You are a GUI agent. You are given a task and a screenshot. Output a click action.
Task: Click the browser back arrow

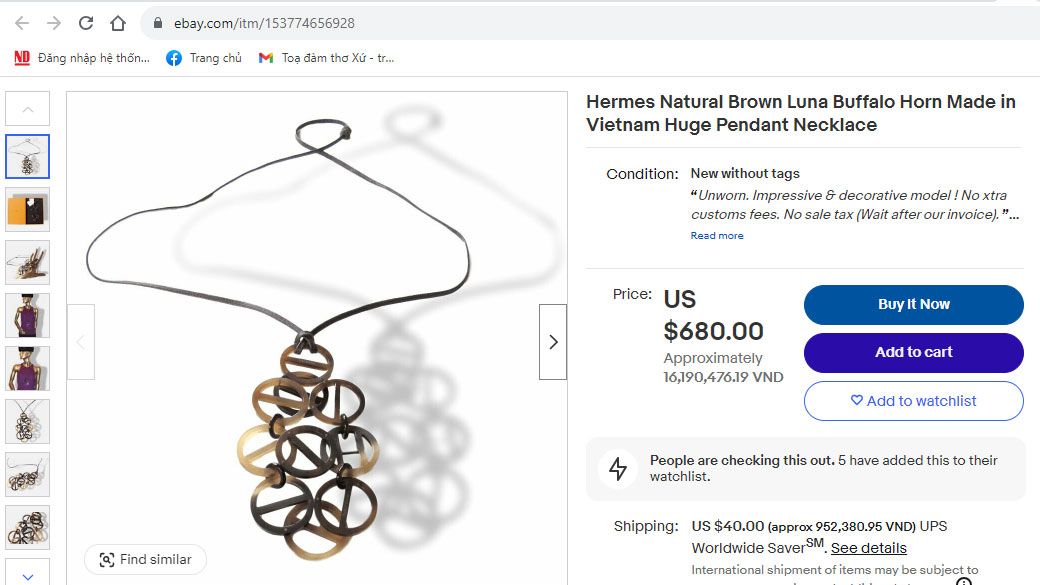click(22, 23)
